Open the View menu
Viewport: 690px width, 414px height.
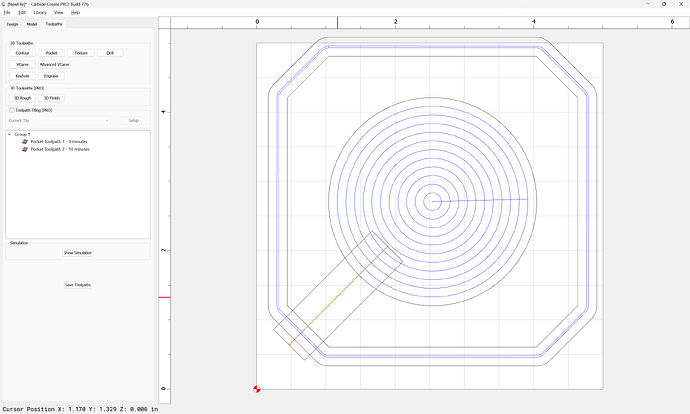coord(59,12)
